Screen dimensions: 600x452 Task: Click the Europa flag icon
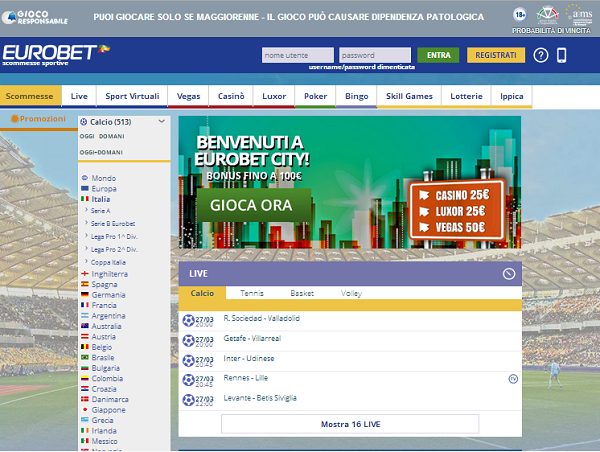tap(85, 188)
